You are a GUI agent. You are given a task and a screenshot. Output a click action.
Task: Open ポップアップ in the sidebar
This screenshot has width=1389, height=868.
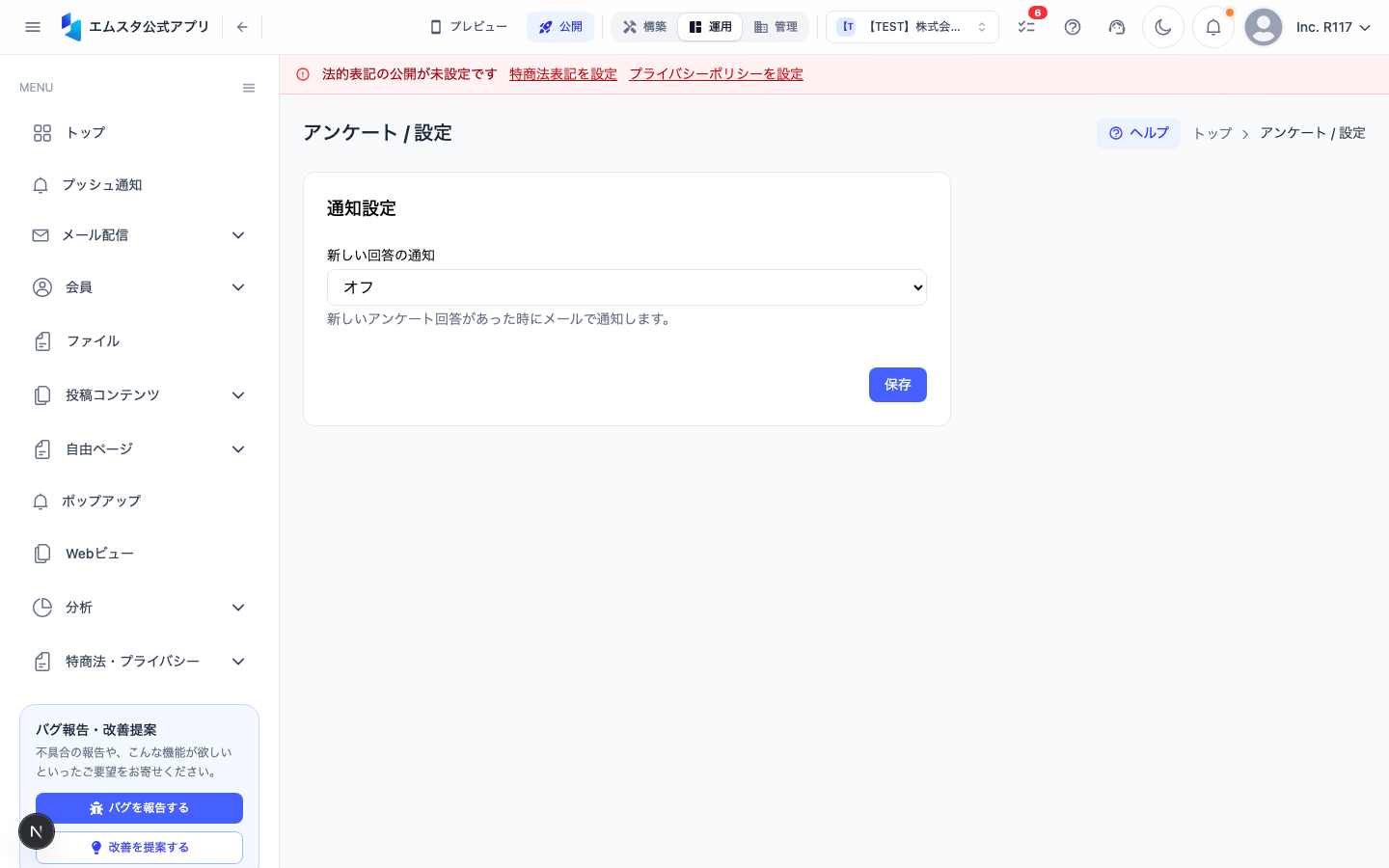point(139,502)
